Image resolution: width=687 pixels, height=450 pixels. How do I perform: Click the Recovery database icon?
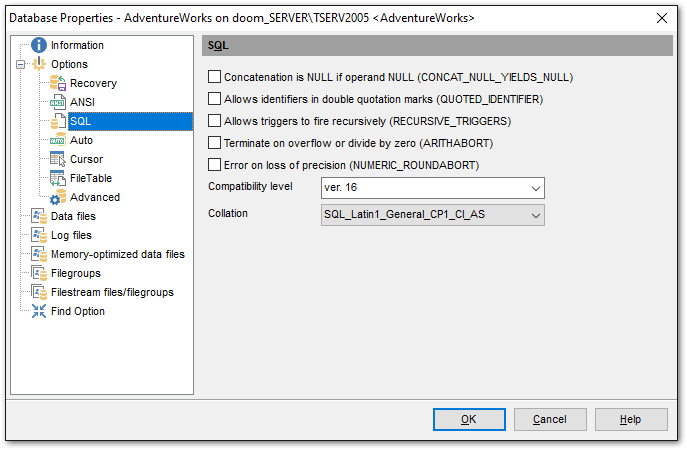click(x=58, y=83)
